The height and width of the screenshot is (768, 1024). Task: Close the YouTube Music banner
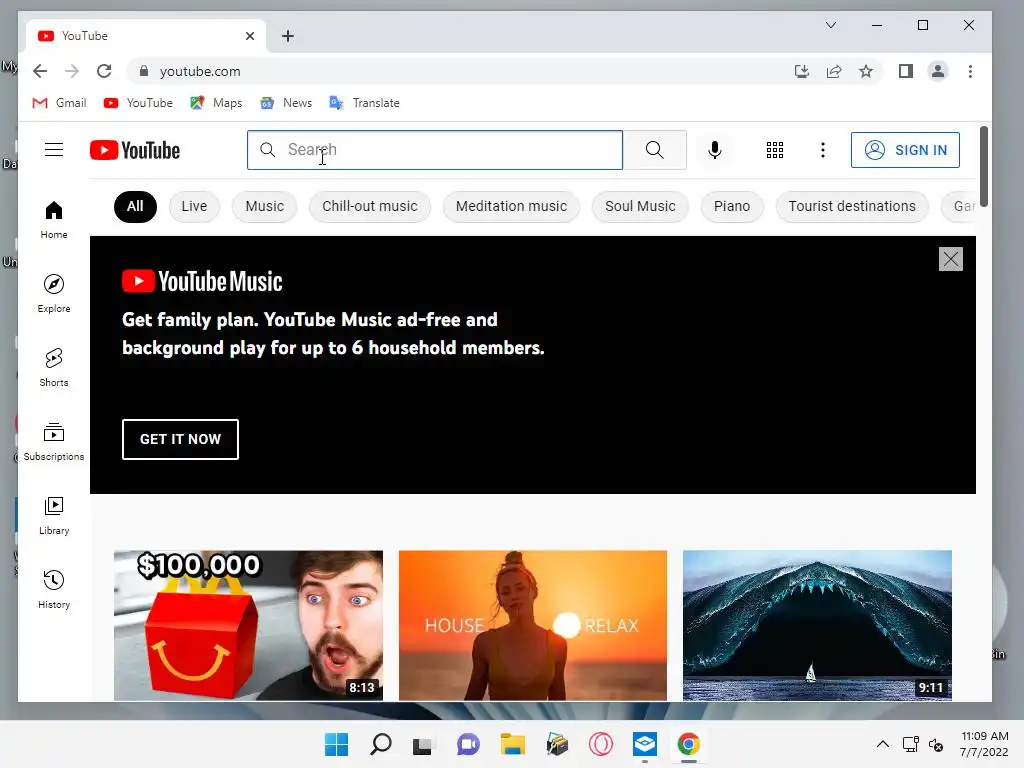coord(951,259)
